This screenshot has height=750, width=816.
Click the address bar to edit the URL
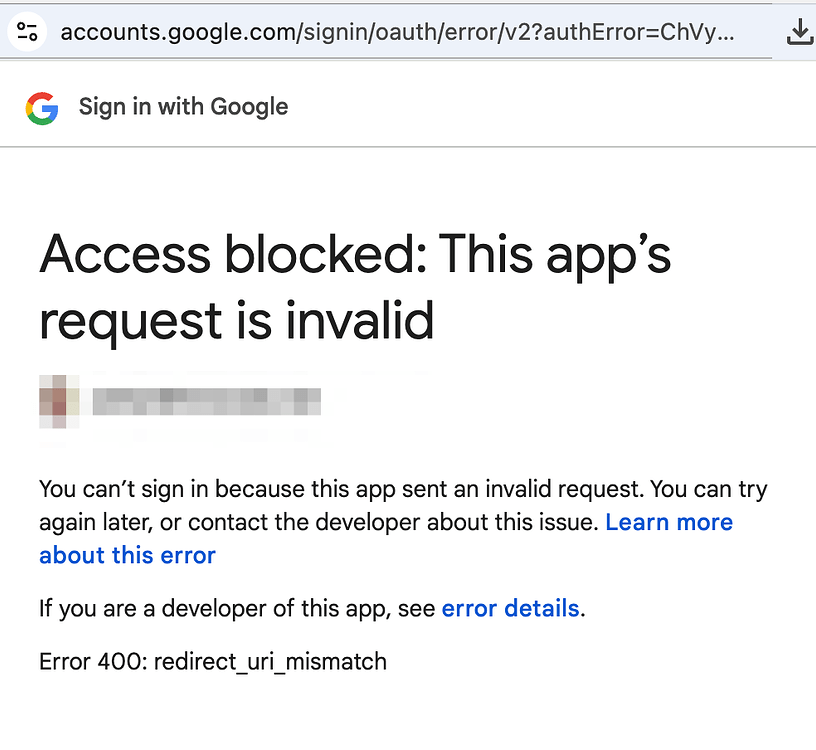(400, 31)
